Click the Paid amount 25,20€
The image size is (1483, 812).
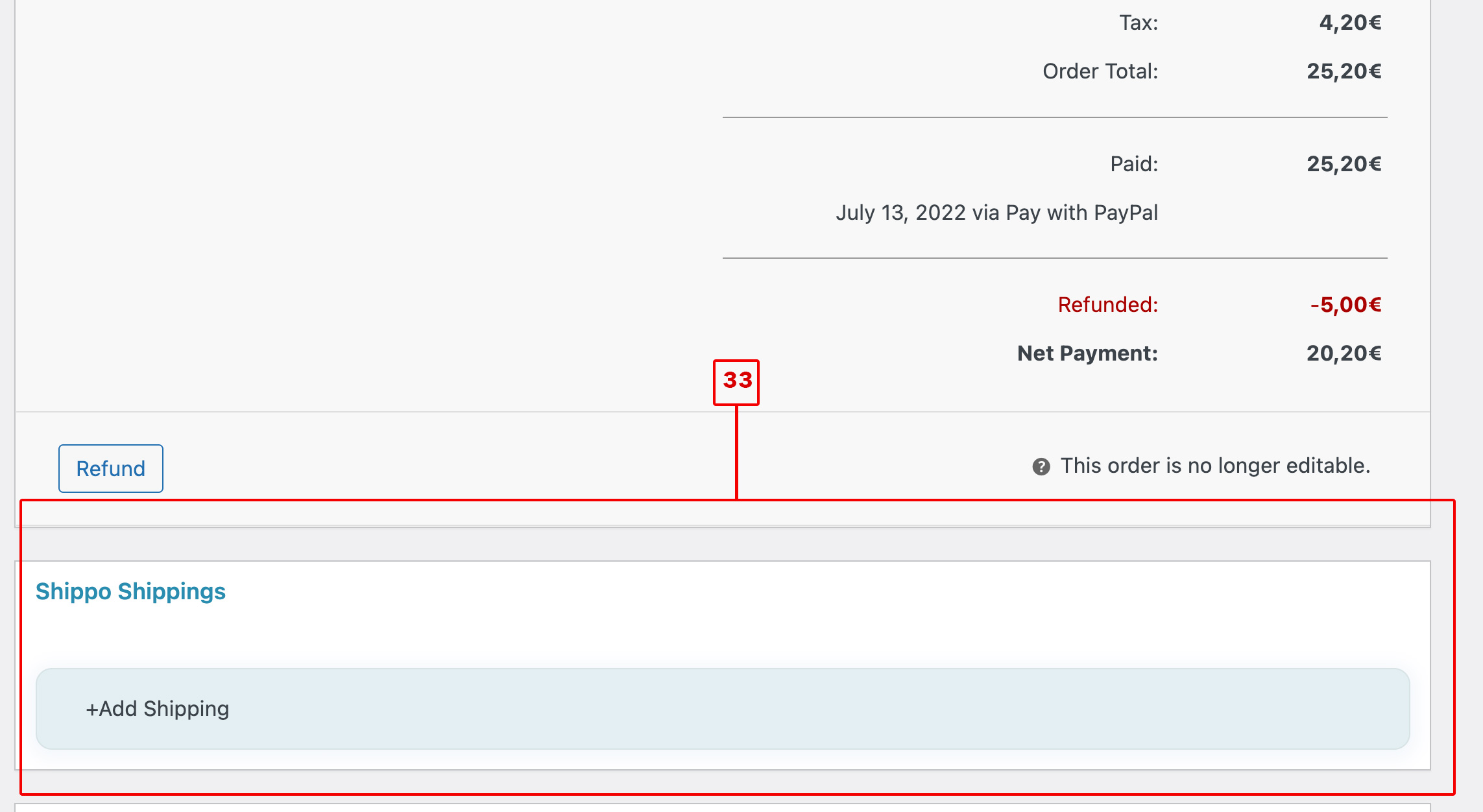point(1344,164)
